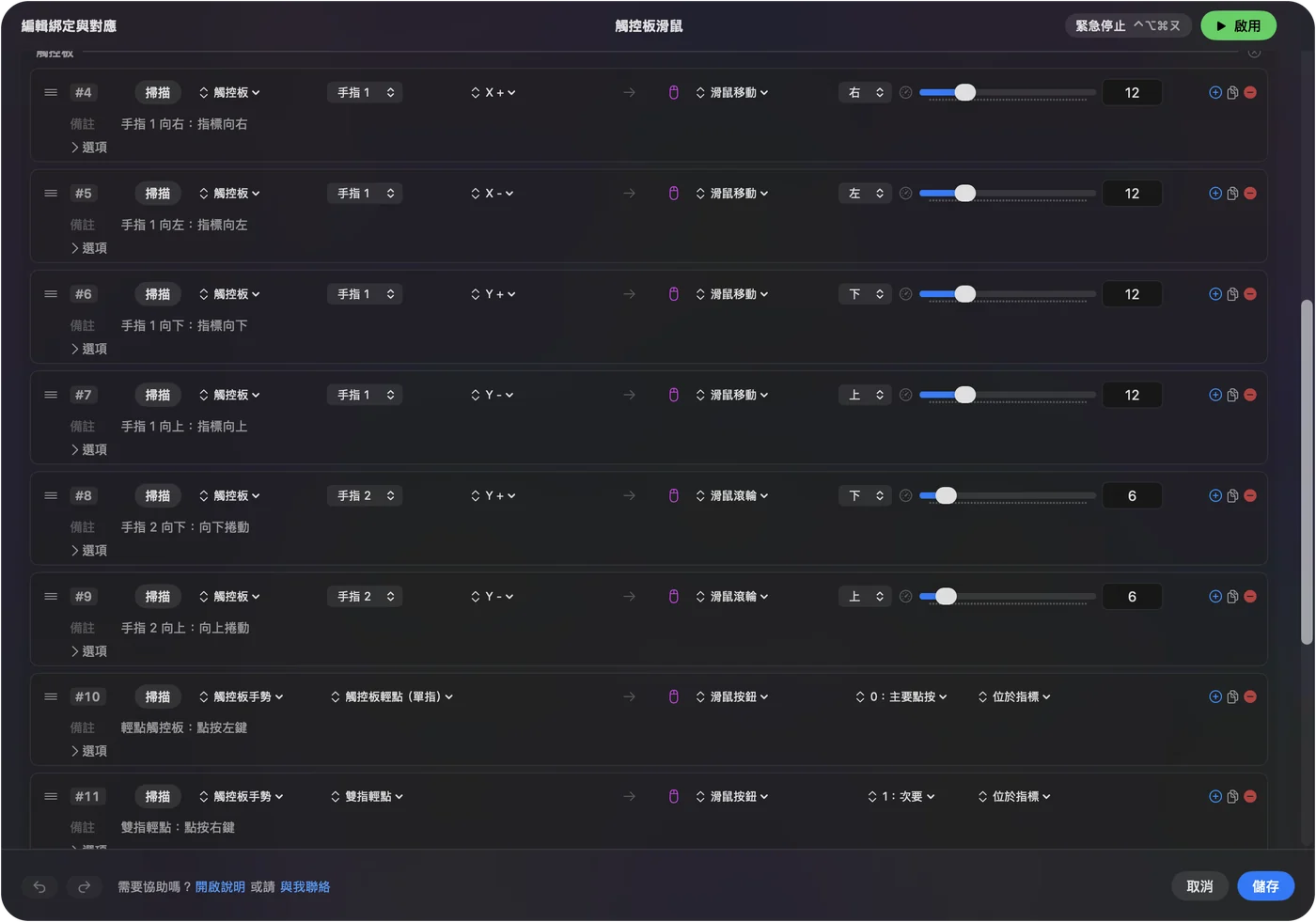Undo the last edit
The height and width of the screenshot is (922, 1316).
pos(39,886)
